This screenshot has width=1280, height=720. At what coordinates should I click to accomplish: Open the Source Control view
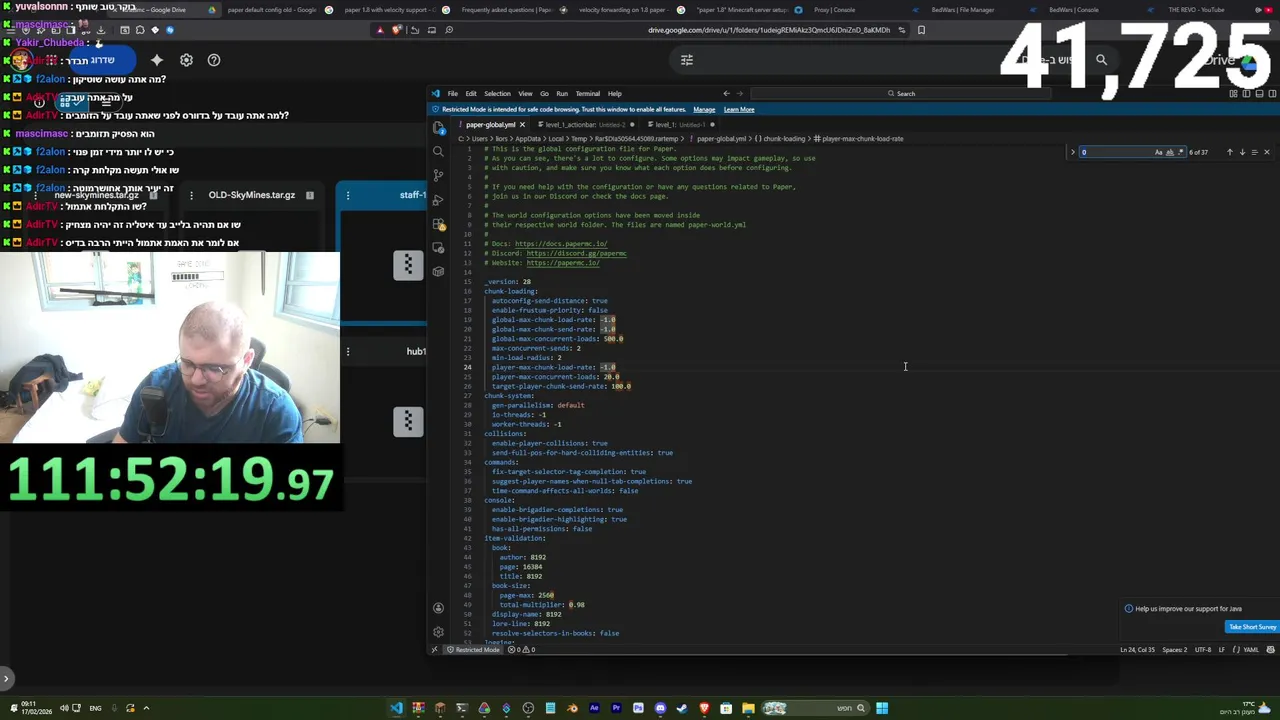click(x=438, y=175)
